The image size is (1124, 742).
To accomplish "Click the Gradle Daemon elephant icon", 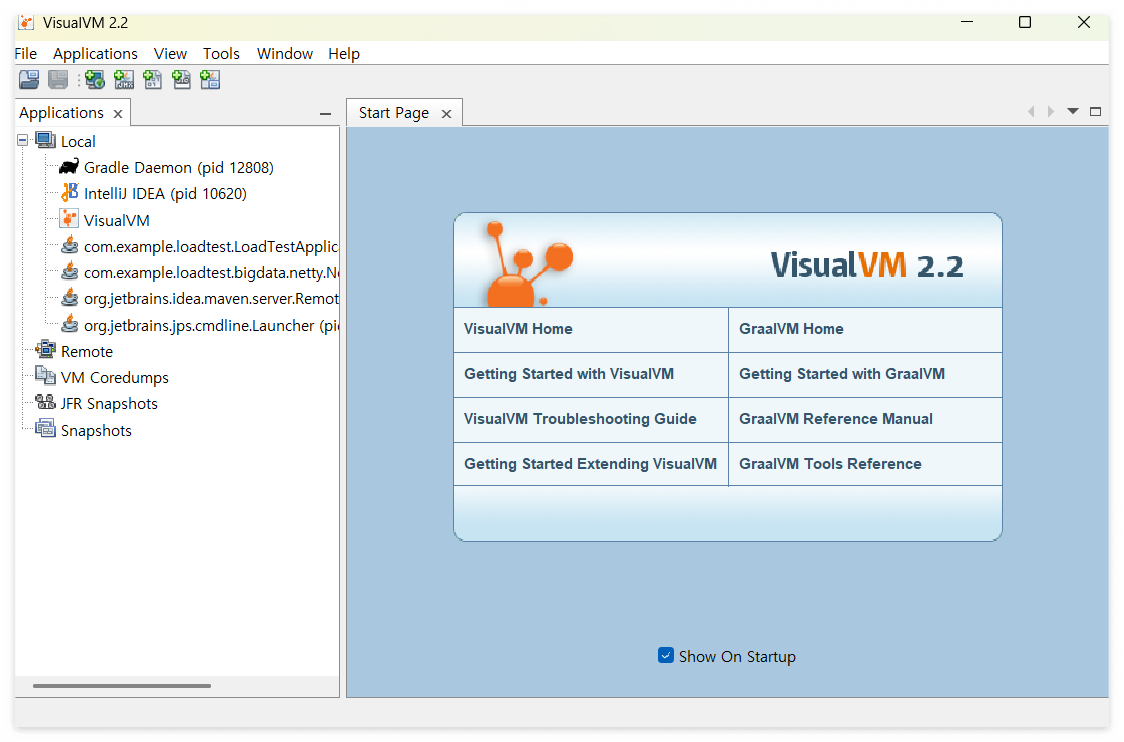I will pos(69,167).
